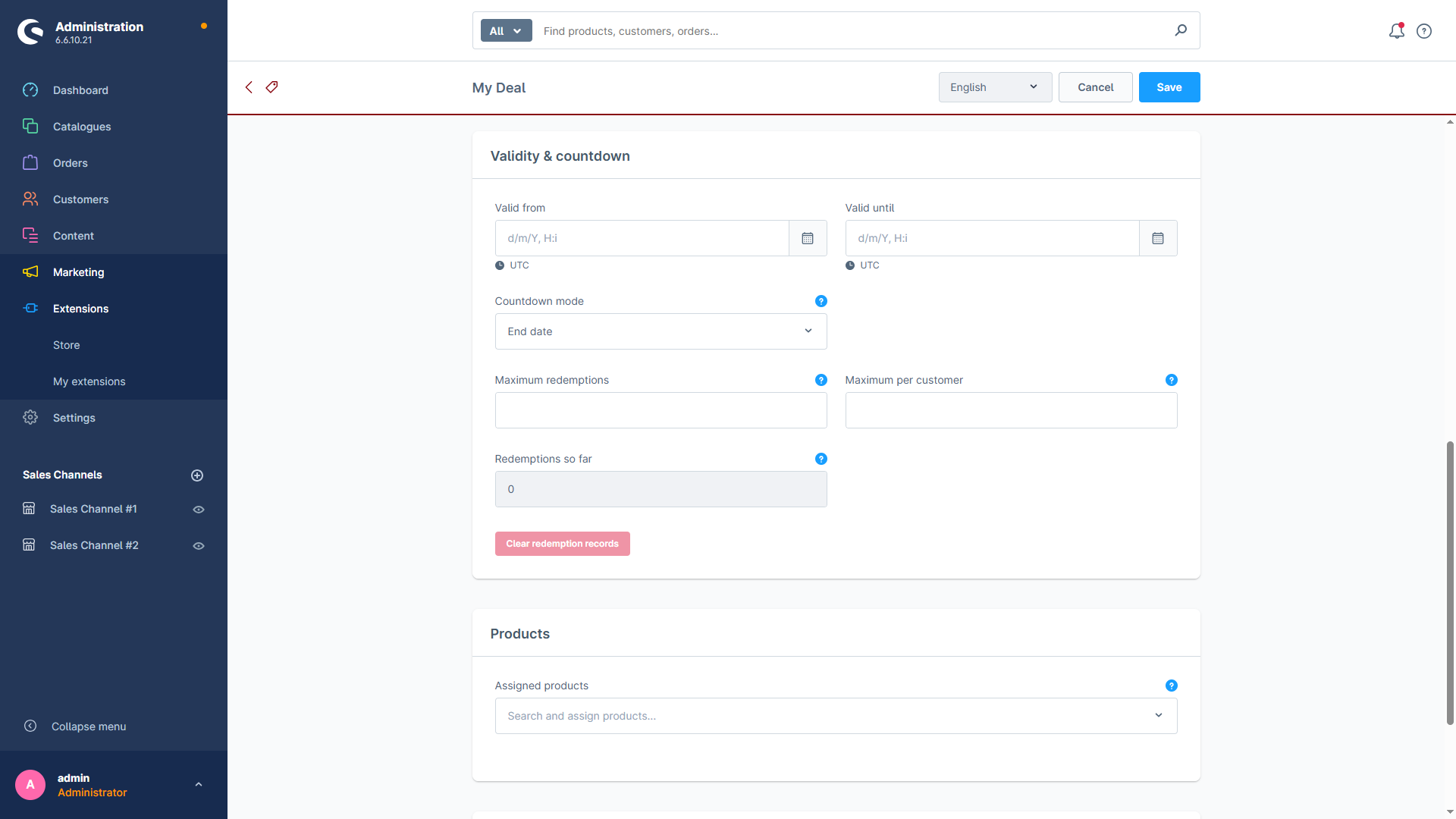
Task: Open the Countdown mode End date dropdown
Action: [x=661, y=331]
